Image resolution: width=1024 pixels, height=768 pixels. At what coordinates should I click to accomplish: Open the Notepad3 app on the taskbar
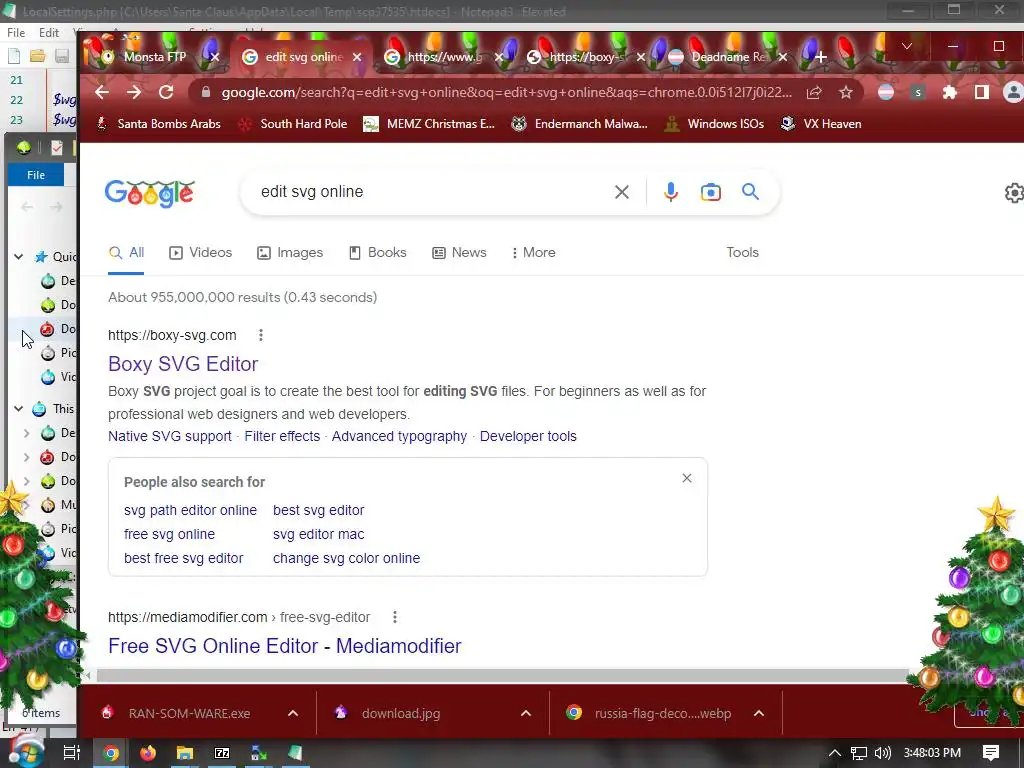295,753
